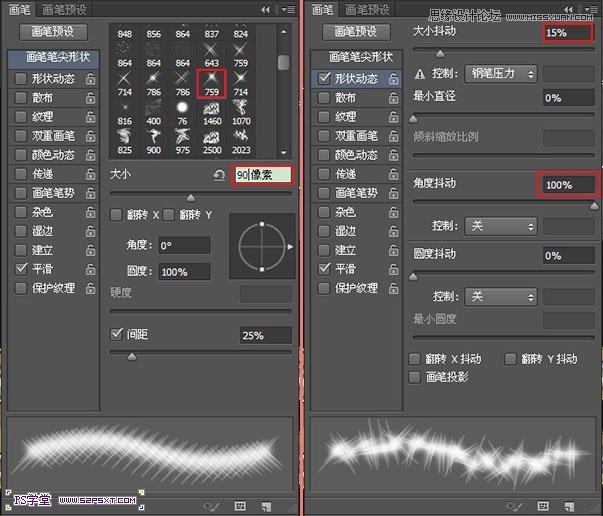603x516 pixels.
Task: Select the 900 brush tip thumbnail
Action: pos(153,142)
